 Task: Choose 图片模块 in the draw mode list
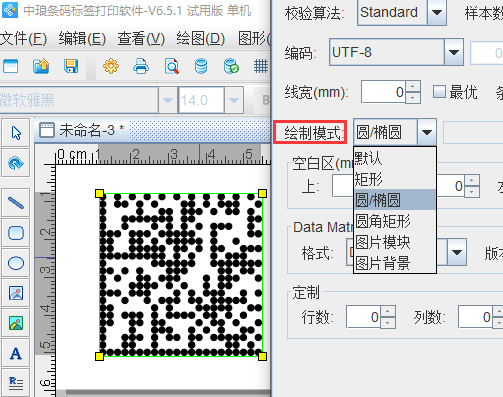click(x=395, y=242)
